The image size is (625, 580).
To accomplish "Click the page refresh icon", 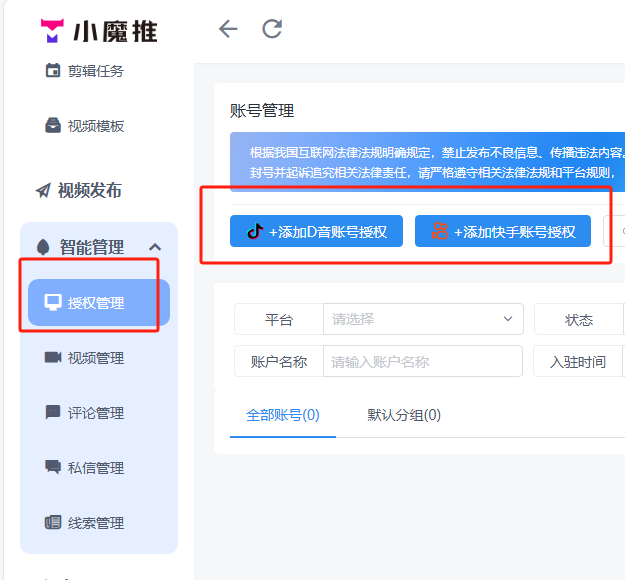I will coord(272,29).
